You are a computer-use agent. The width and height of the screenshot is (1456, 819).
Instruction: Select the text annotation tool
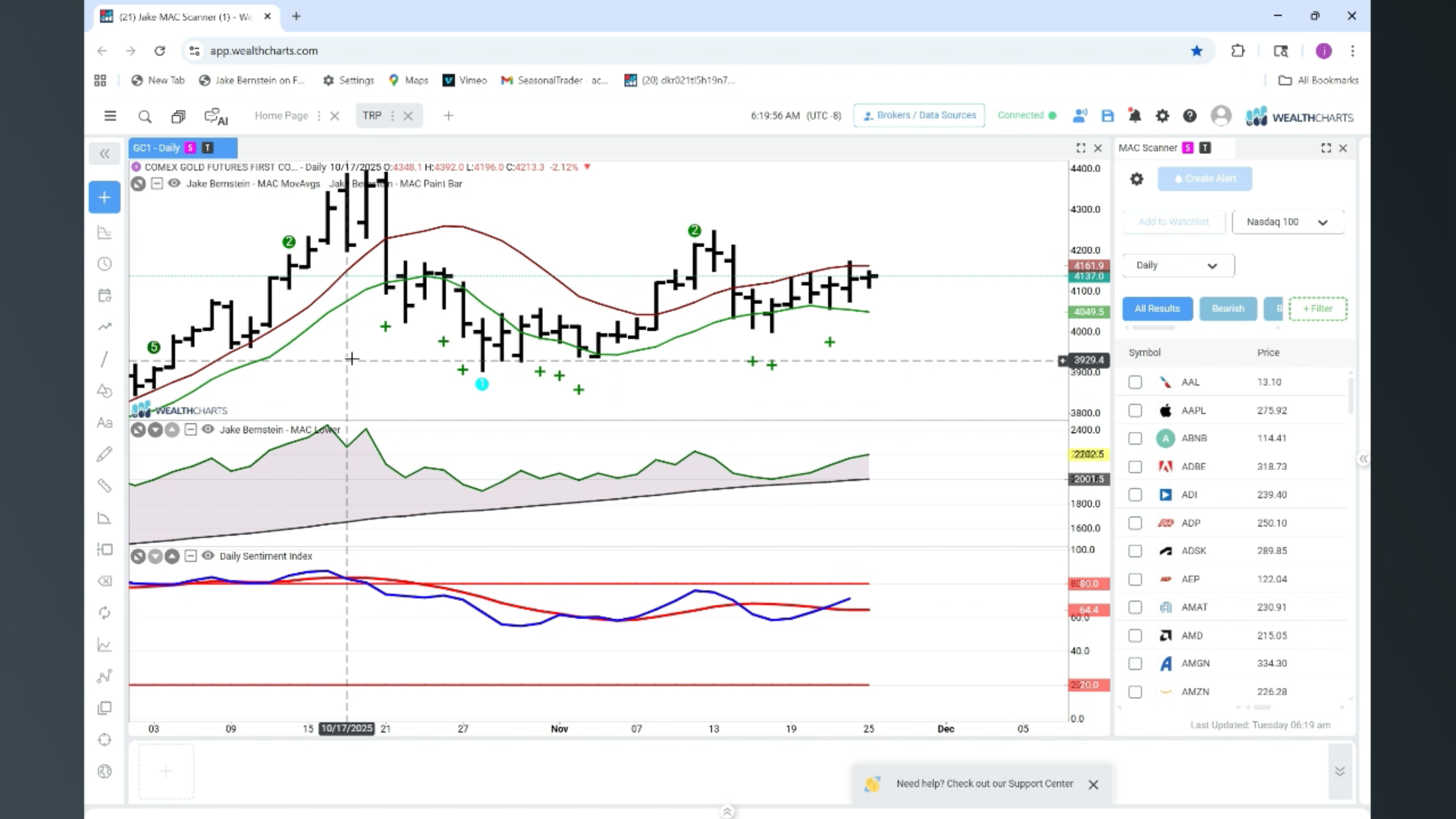tap(105, 422)
